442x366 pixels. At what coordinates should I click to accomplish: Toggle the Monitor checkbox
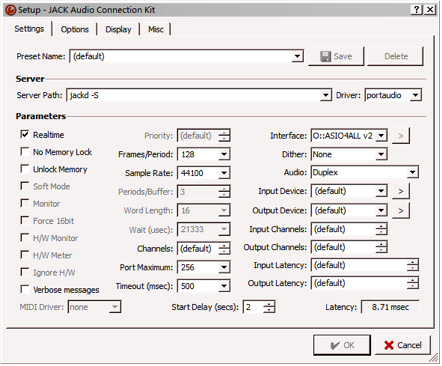(25, 203)
